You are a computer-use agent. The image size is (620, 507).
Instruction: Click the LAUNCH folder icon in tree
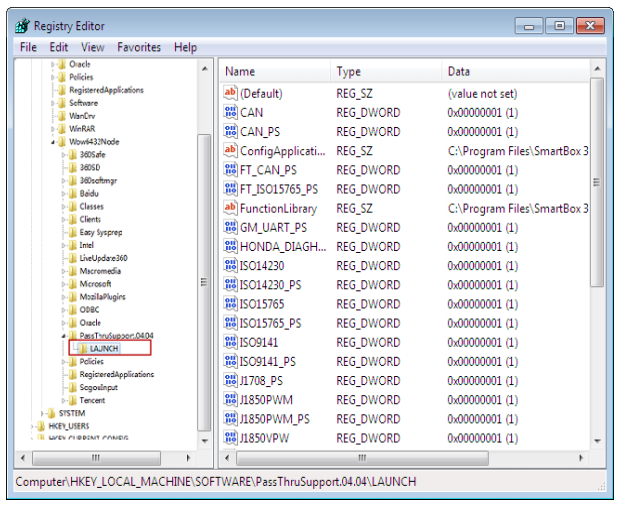pos(81,349)
